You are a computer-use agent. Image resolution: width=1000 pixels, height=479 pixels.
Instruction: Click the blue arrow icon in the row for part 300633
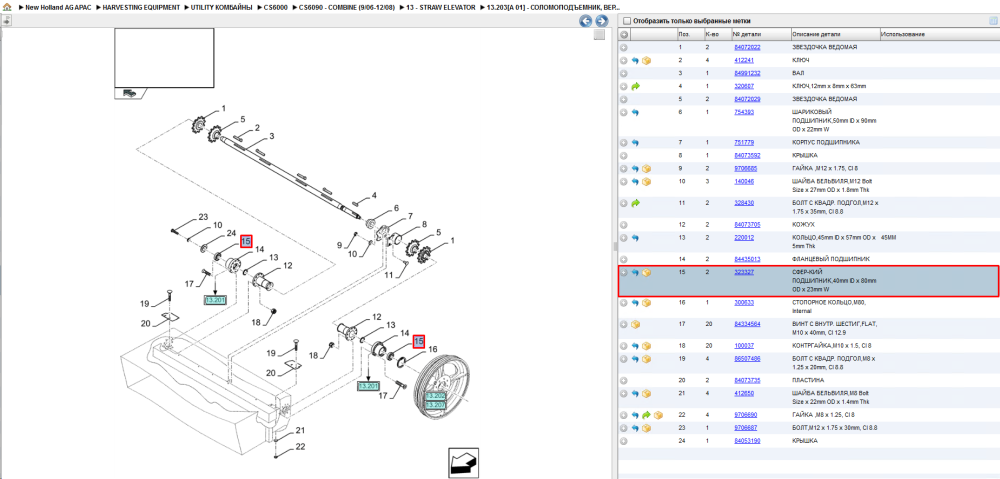[635, 303]
